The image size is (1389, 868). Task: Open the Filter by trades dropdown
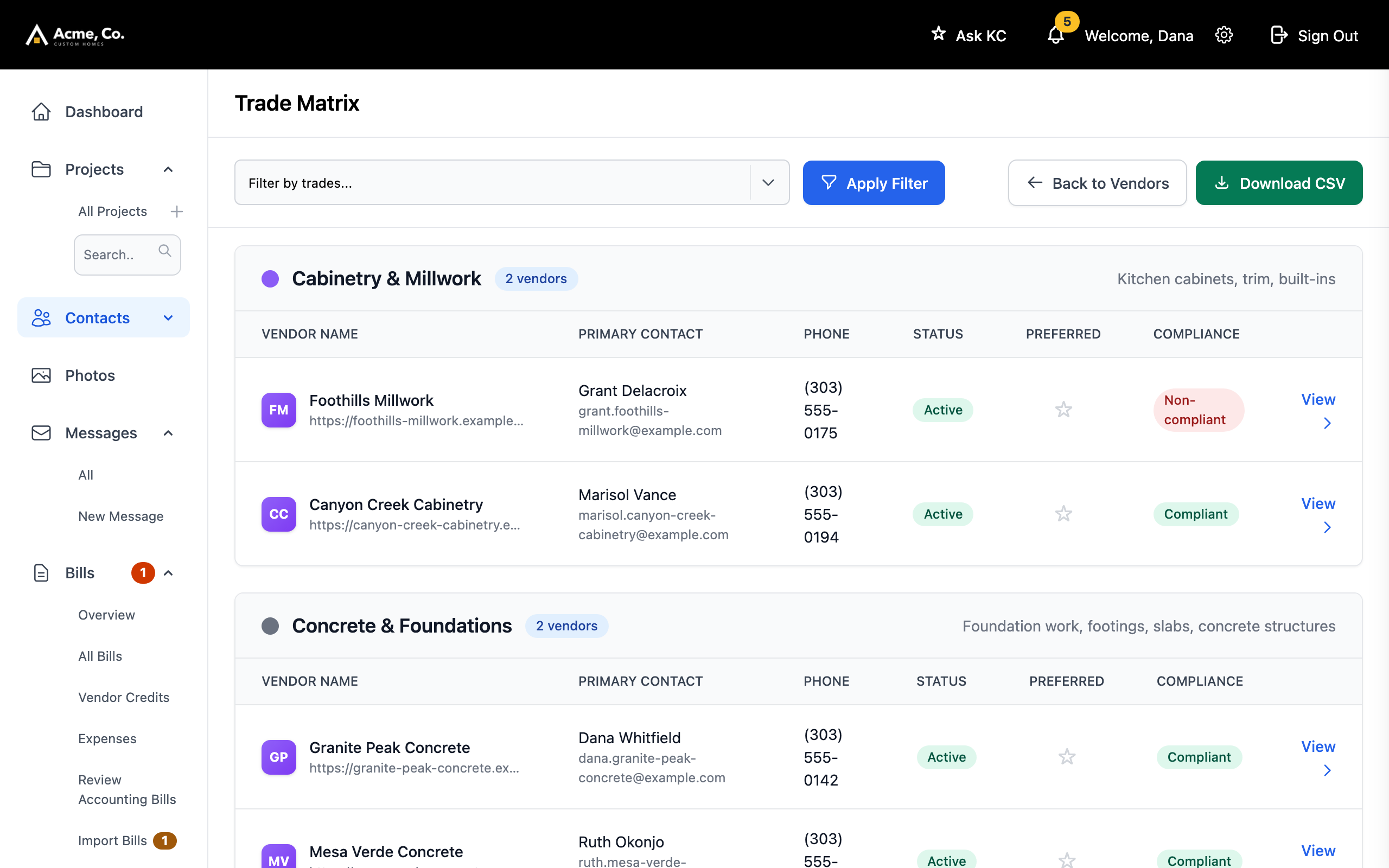[512, 183]
